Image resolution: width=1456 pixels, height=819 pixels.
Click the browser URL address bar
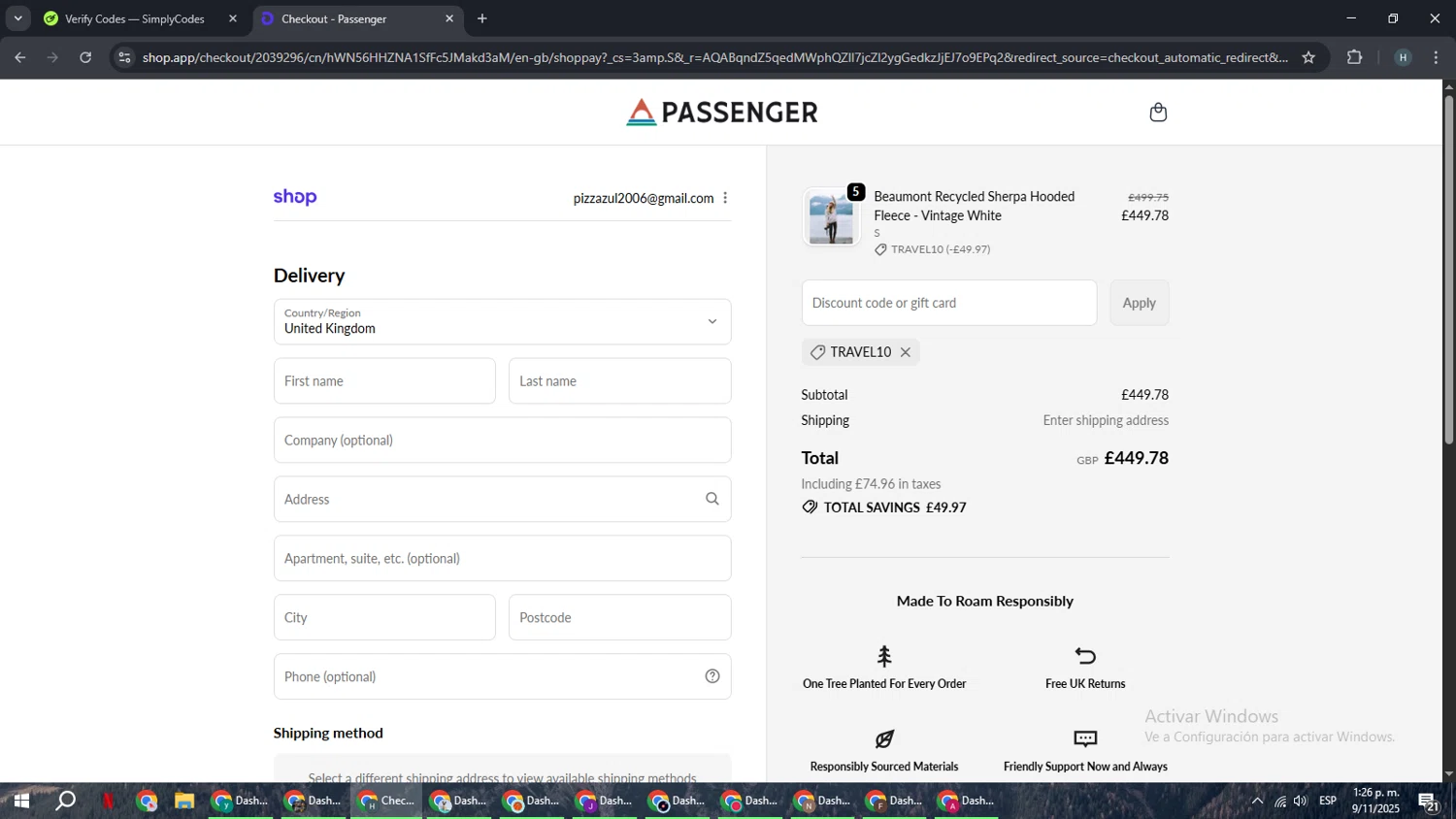coord(715,57)
